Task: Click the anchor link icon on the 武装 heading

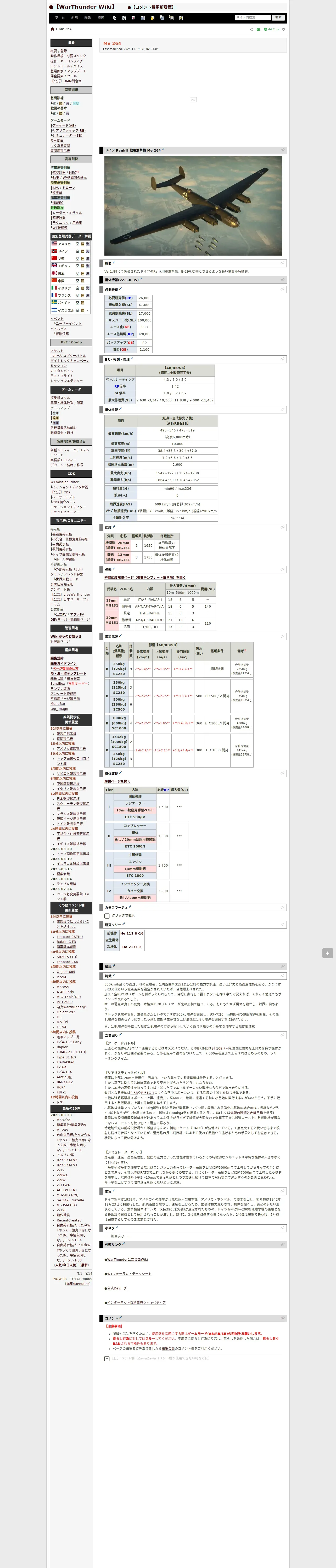Action: point(282,527)
